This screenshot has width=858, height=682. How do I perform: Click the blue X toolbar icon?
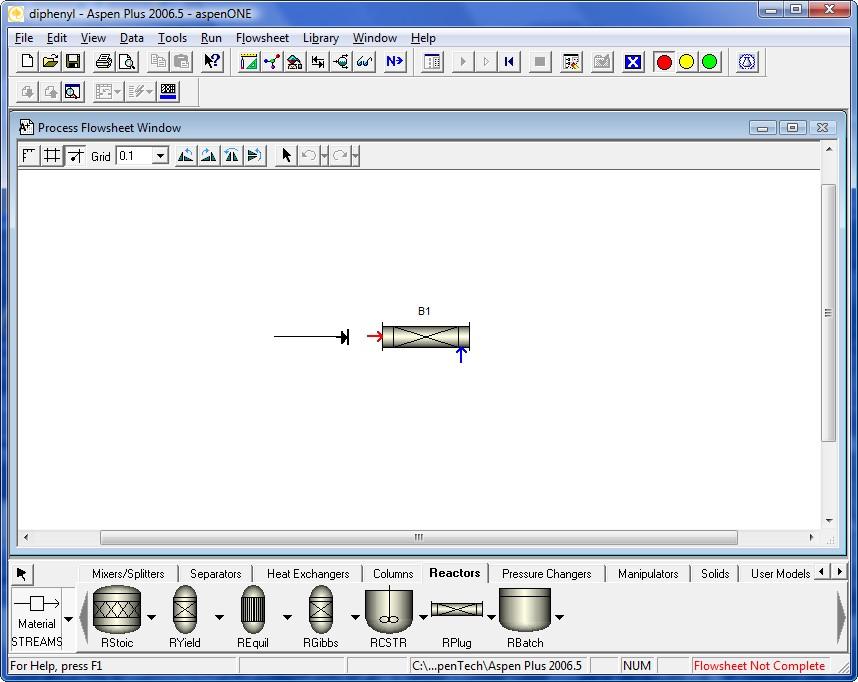click(x=633, y=61)
